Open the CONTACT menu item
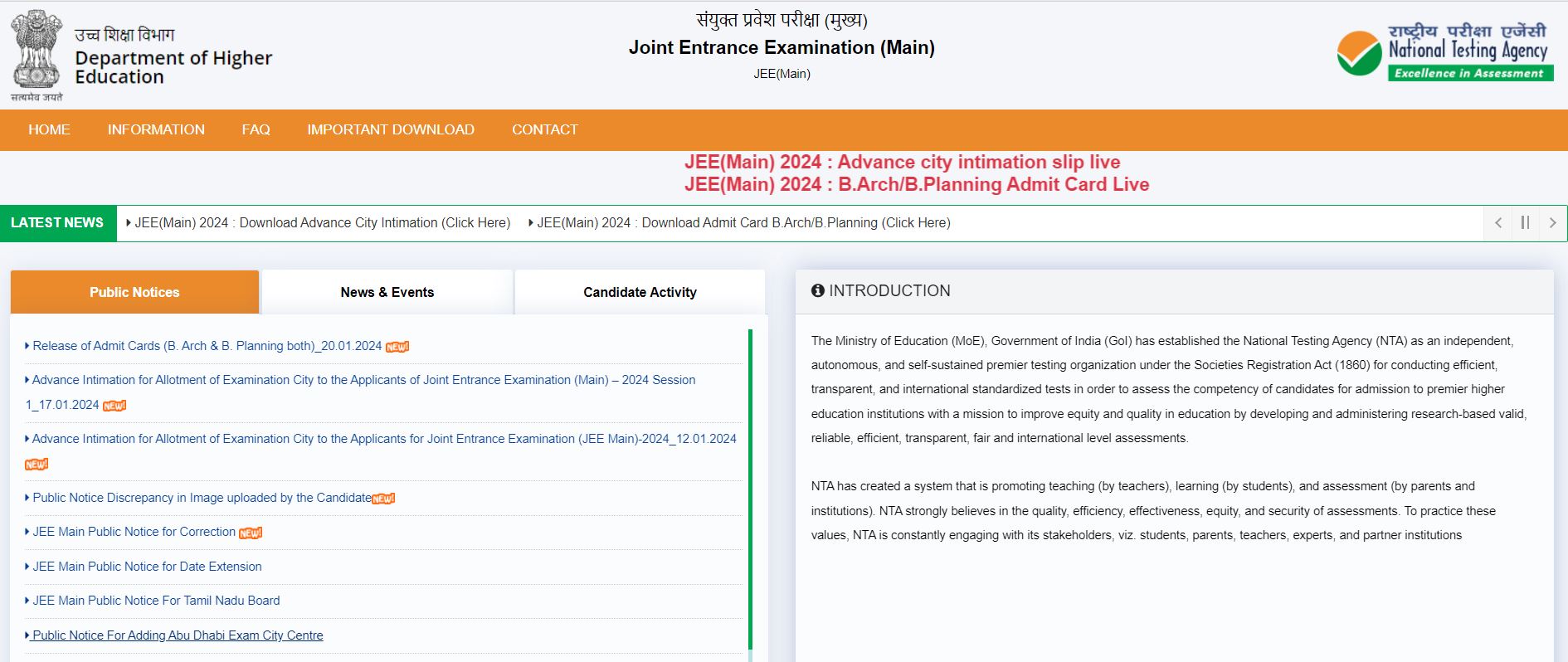 545,129
